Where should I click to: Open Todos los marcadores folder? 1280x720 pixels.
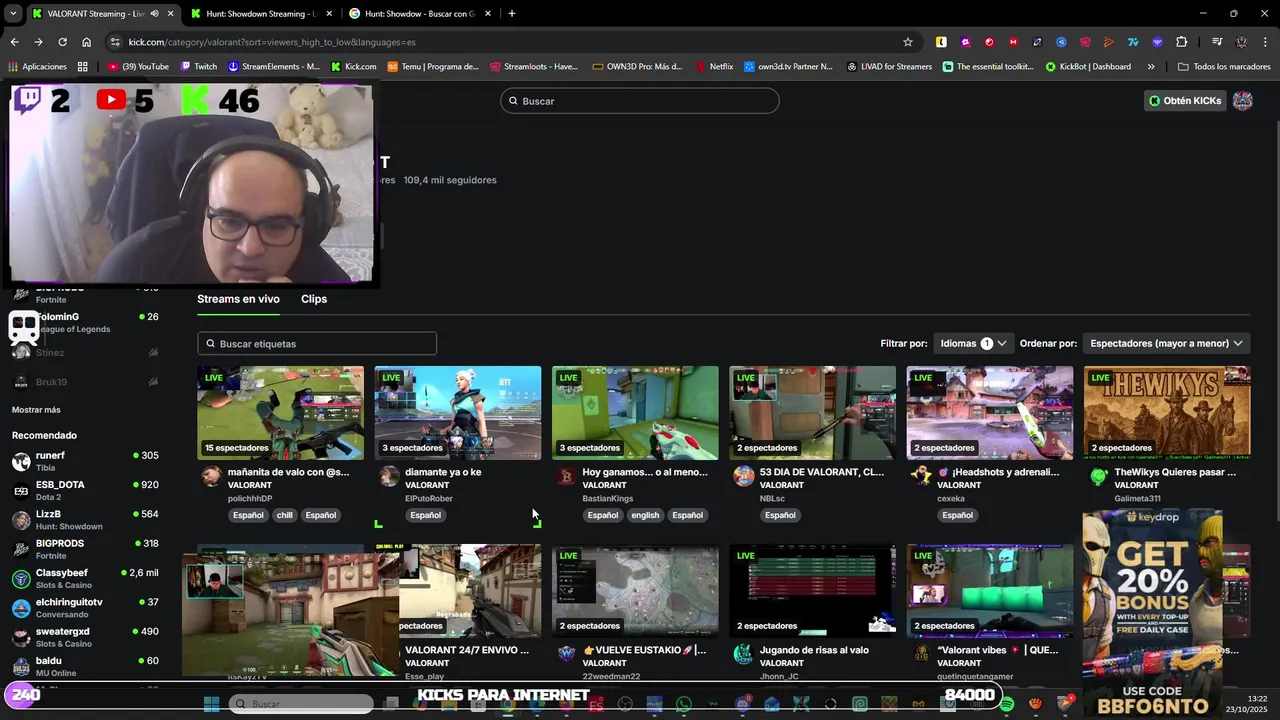pyautogui.click(x=1224, y=67)
